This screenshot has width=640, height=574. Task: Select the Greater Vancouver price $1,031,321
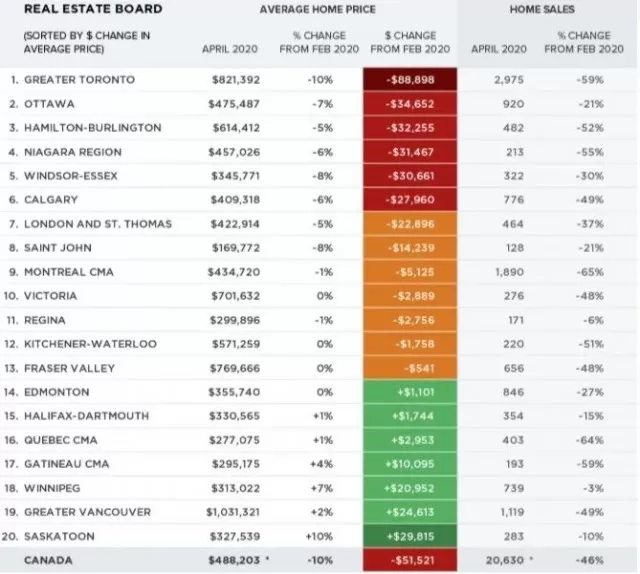click(233, 512)
